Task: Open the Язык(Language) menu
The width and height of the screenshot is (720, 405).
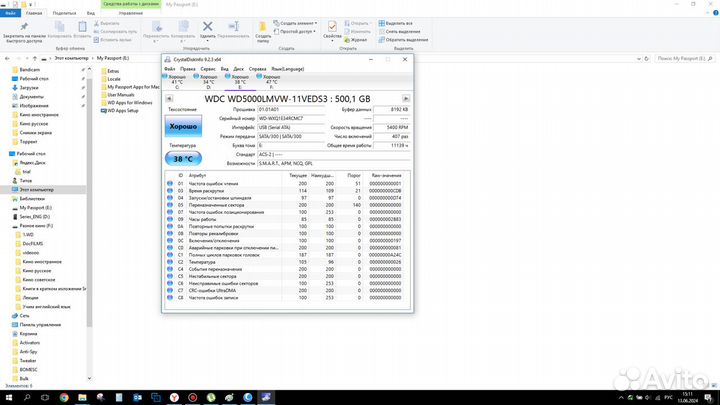Action: [x=287, y=69]
